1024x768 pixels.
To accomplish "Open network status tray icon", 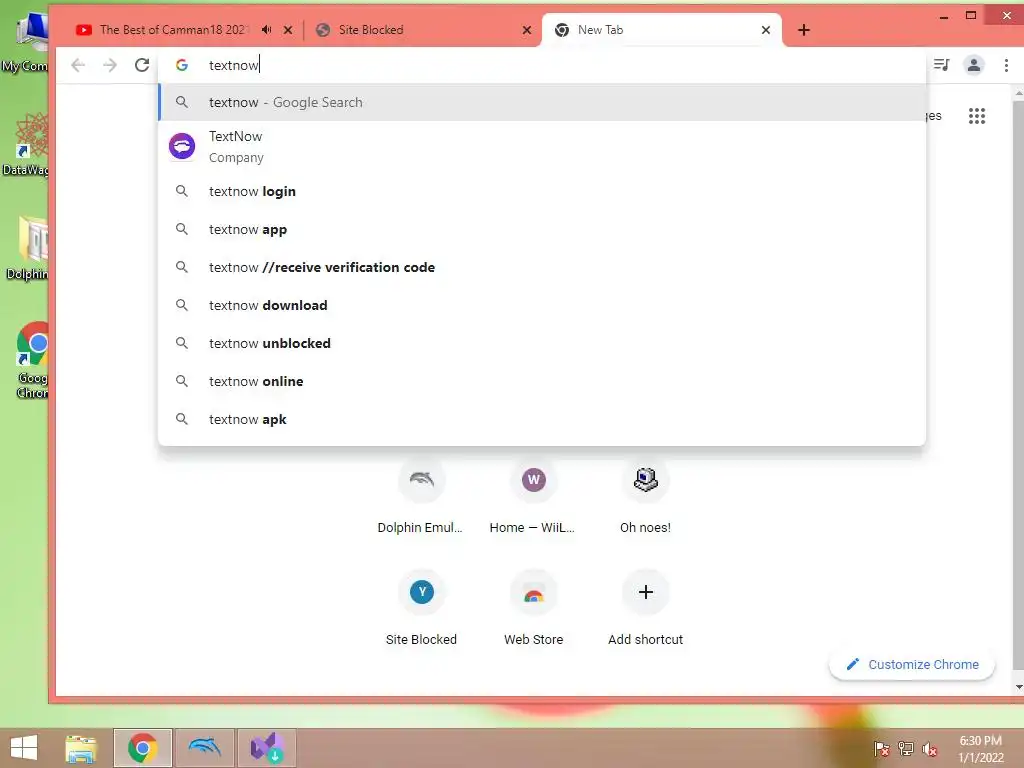I will point(906,749).
